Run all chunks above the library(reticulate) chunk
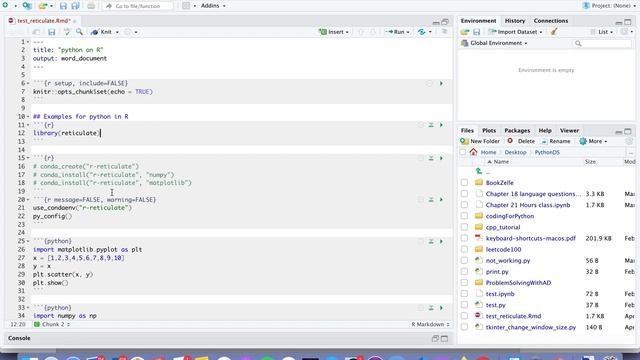 click(x=431, y=125)
